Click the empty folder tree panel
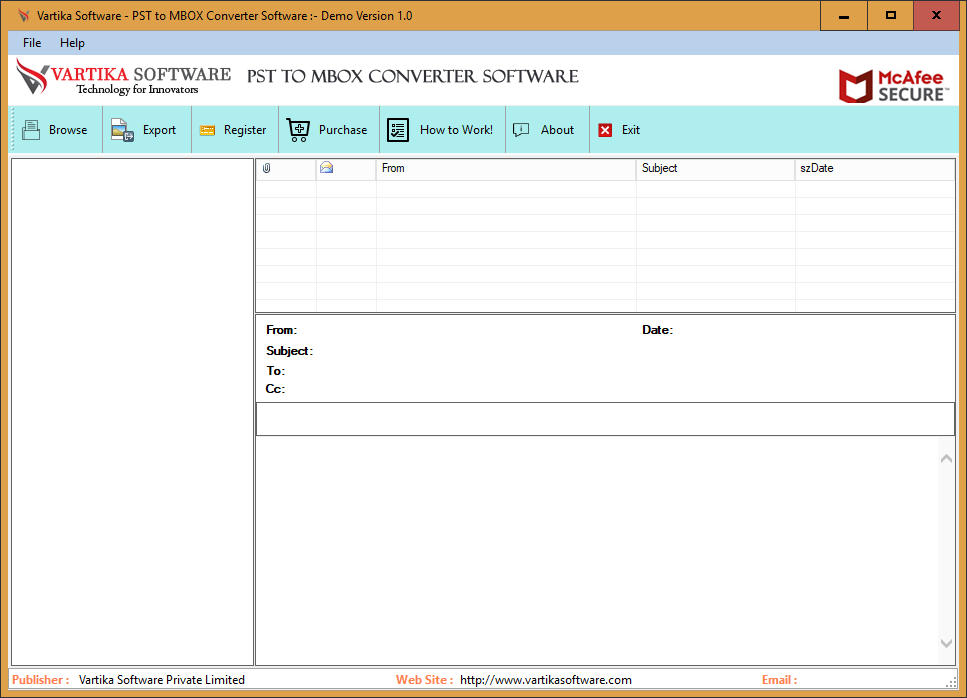The width and height of the screenshot is (967, 698). pyautogui.click(x=133, y=411)
